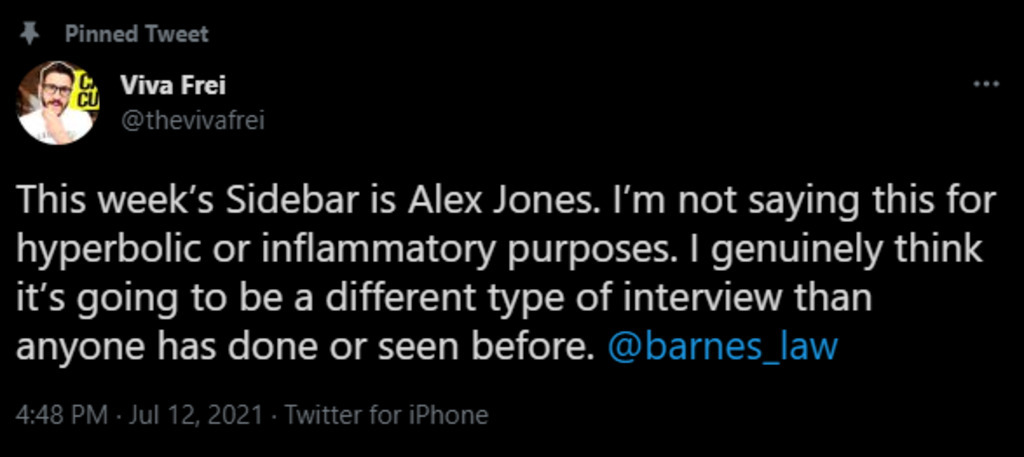Click the word "interview" in the tweet
Image resolution: width=1024 pixels, height=457 pixels.
pyautogui.click(x=680, y=297)
